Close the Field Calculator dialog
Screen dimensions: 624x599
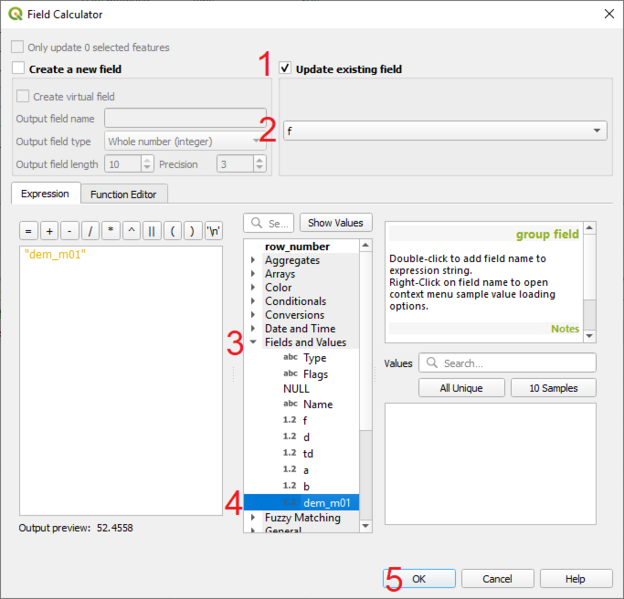609,14
